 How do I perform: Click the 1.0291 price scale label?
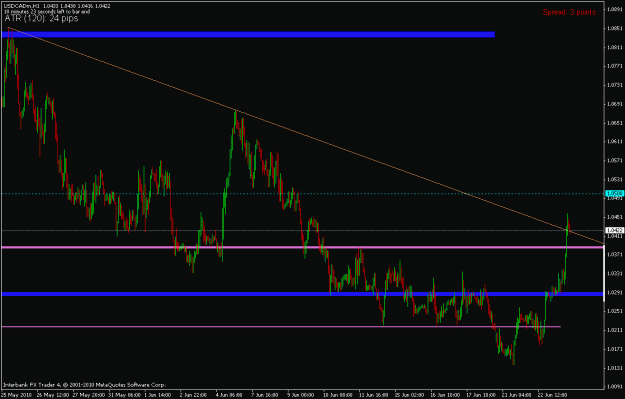coord(615,292)
